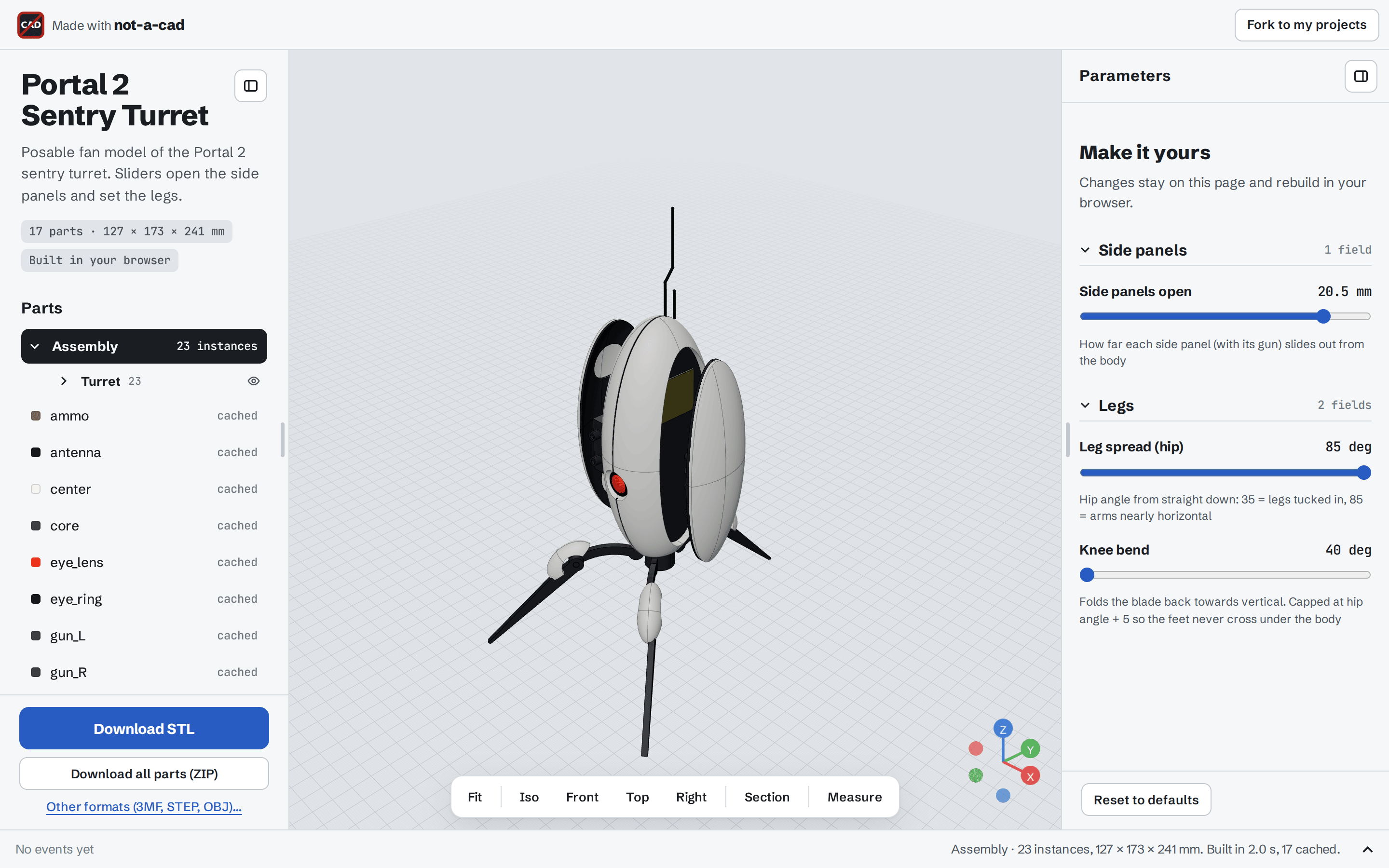Click the faded green negative-Y gizmo dot
The image size is (1389, 868).
(976, 775)
